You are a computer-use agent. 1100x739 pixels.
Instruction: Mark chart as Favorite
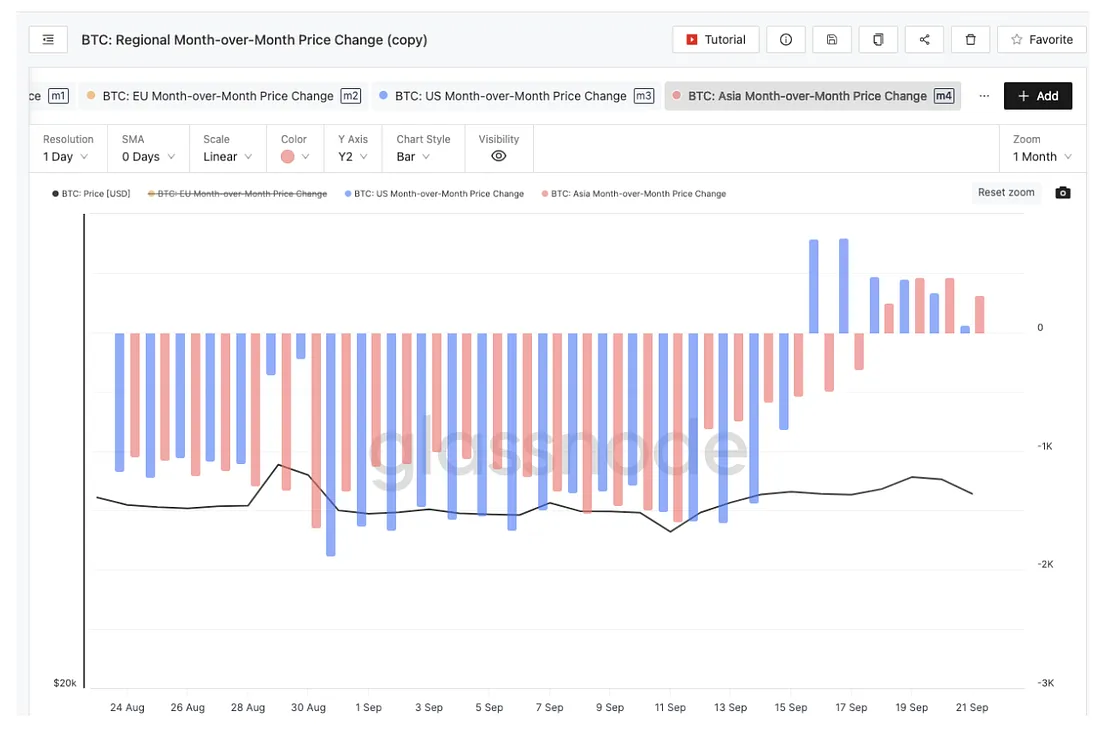(1042, 40)
